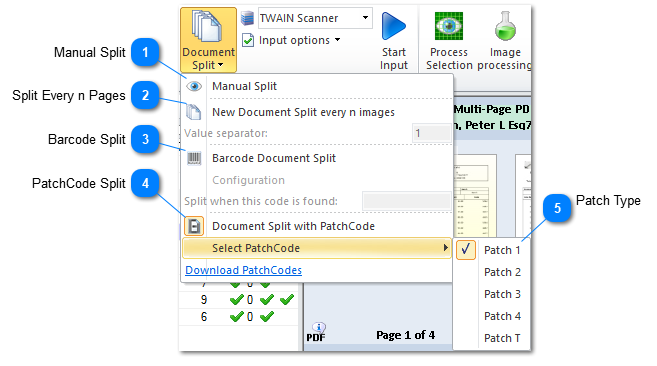Image resolution: width=657 pixels, height=366 pixels.
Task: Choose Barcode Document Split entry
Action: [x=274, y=158]
